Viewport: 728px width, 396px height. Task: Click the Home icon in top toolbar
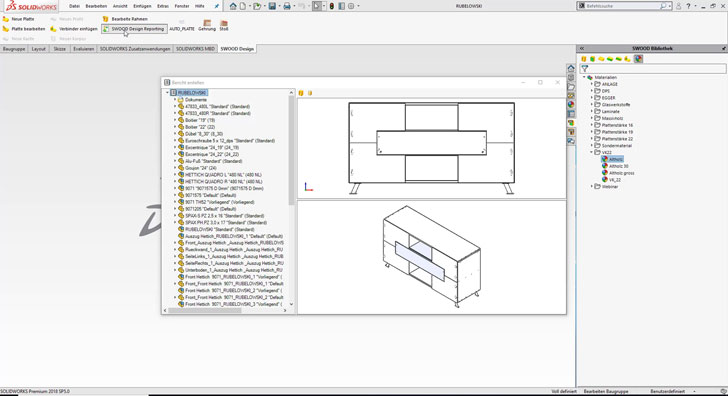click(233, 6)
